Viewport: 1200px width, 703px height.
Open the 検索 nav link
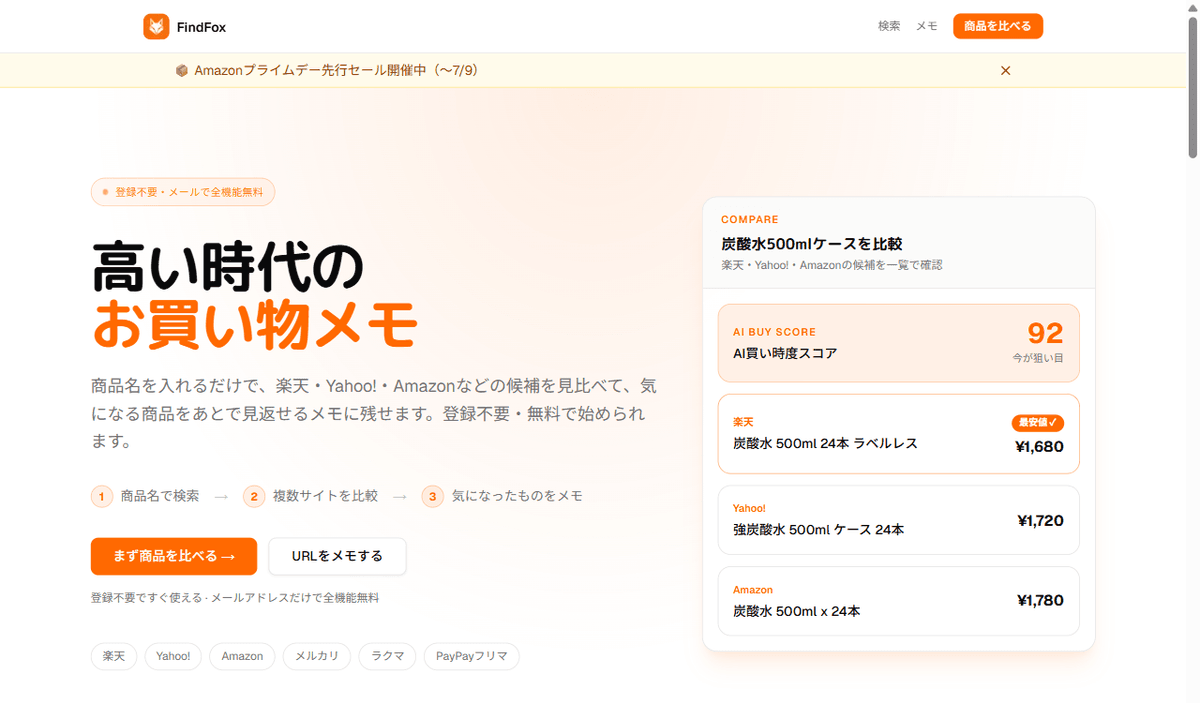pos(889,26)
